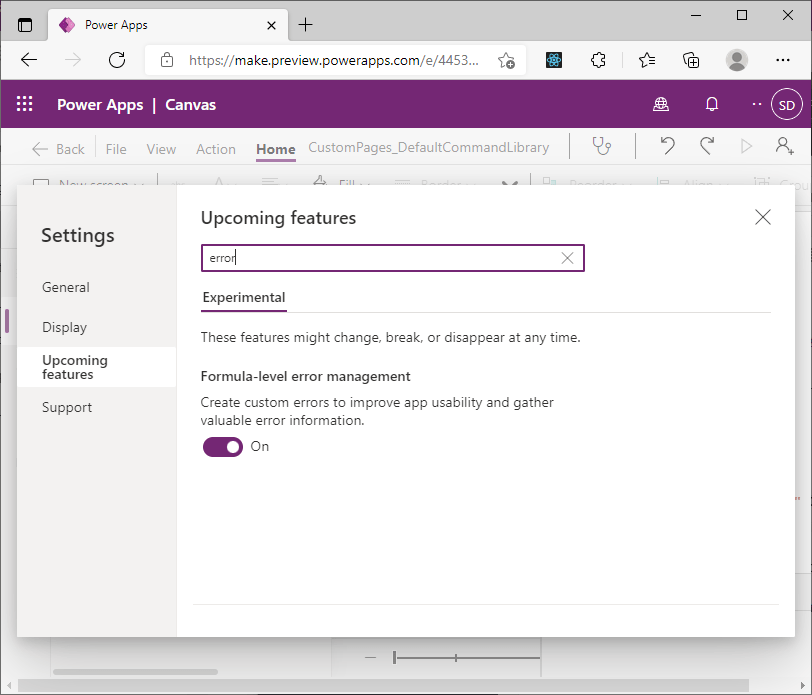This screenshot has height=695, width=812.
Task: Select the Experimental tab
Action: tap(244, 298)
